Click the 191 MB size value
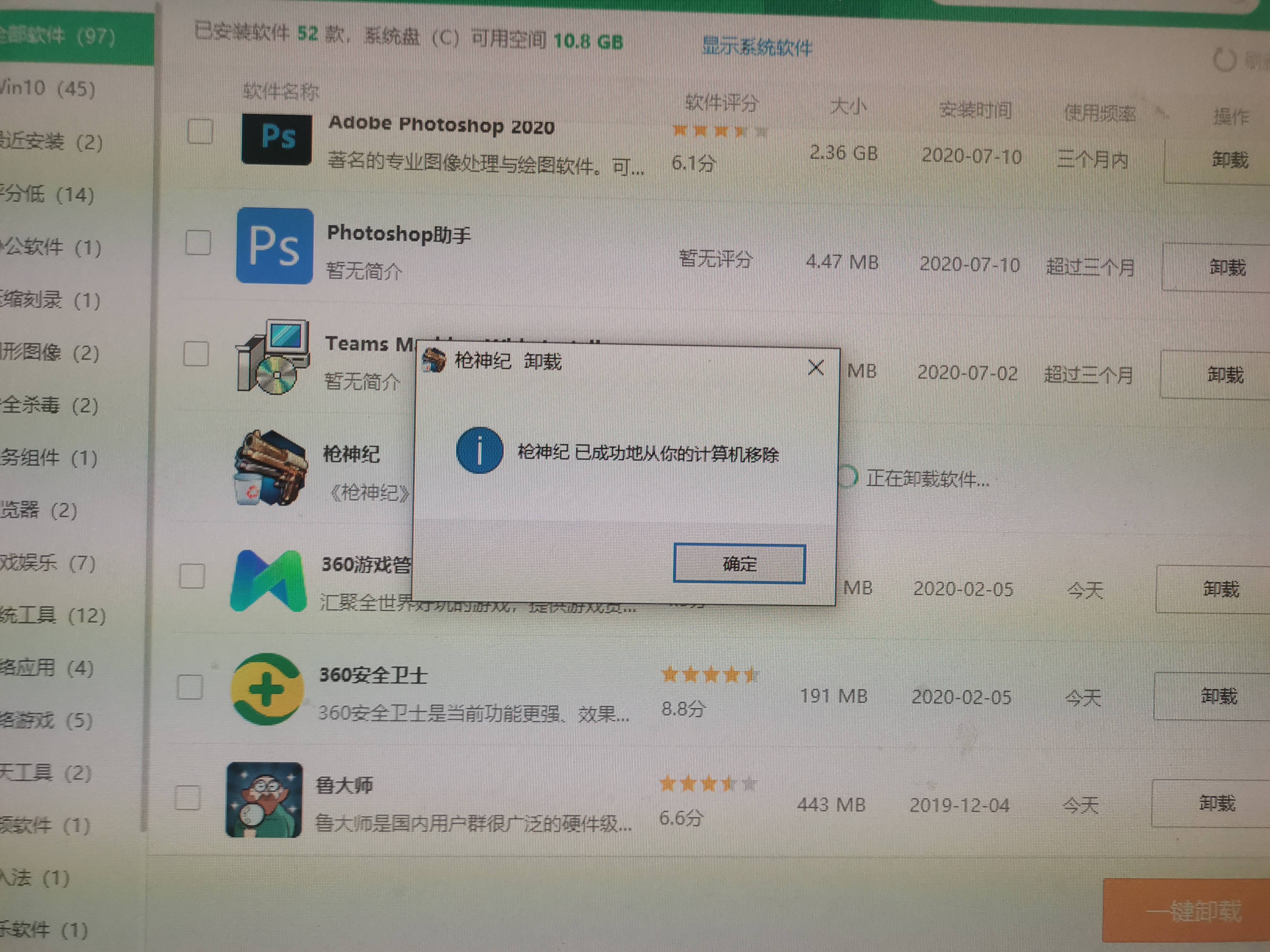1270x952 pixels. coord(834,696)
